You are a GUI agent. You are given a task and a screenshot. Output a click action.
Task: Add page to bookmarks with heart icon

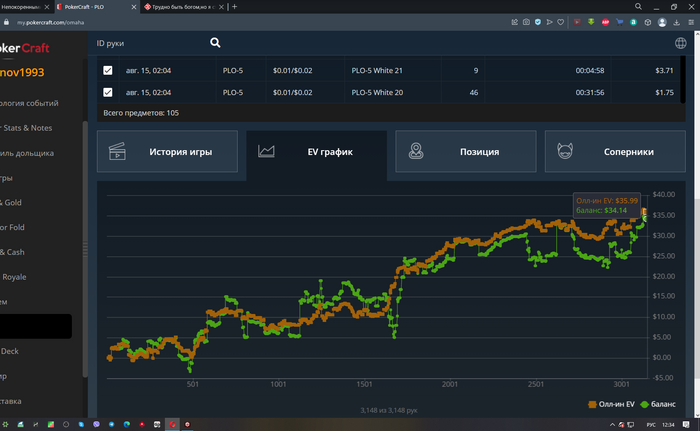tap(561, 22)
